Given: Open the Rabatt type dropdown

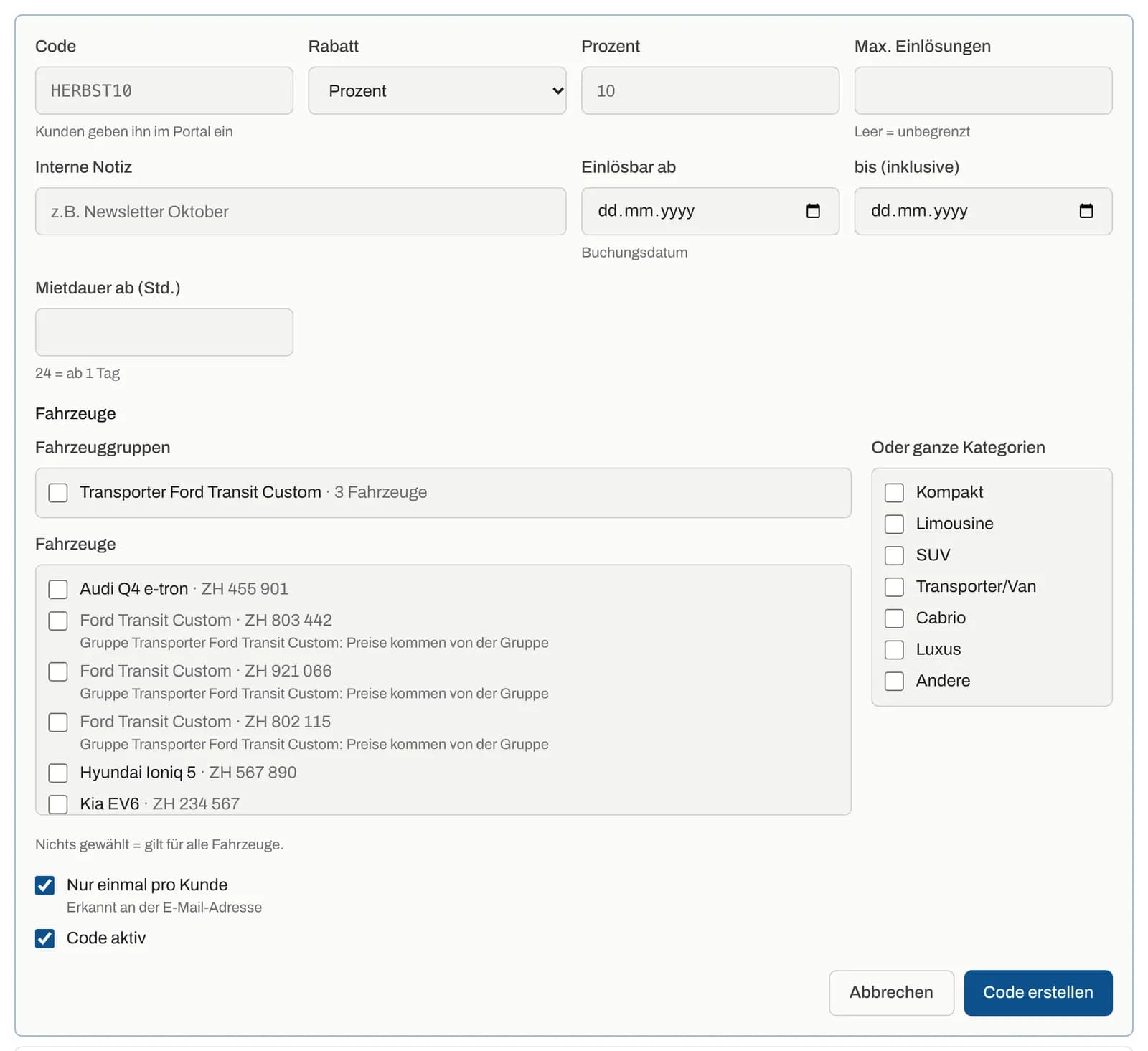Looking at the screenshot, I should point(437,90).
